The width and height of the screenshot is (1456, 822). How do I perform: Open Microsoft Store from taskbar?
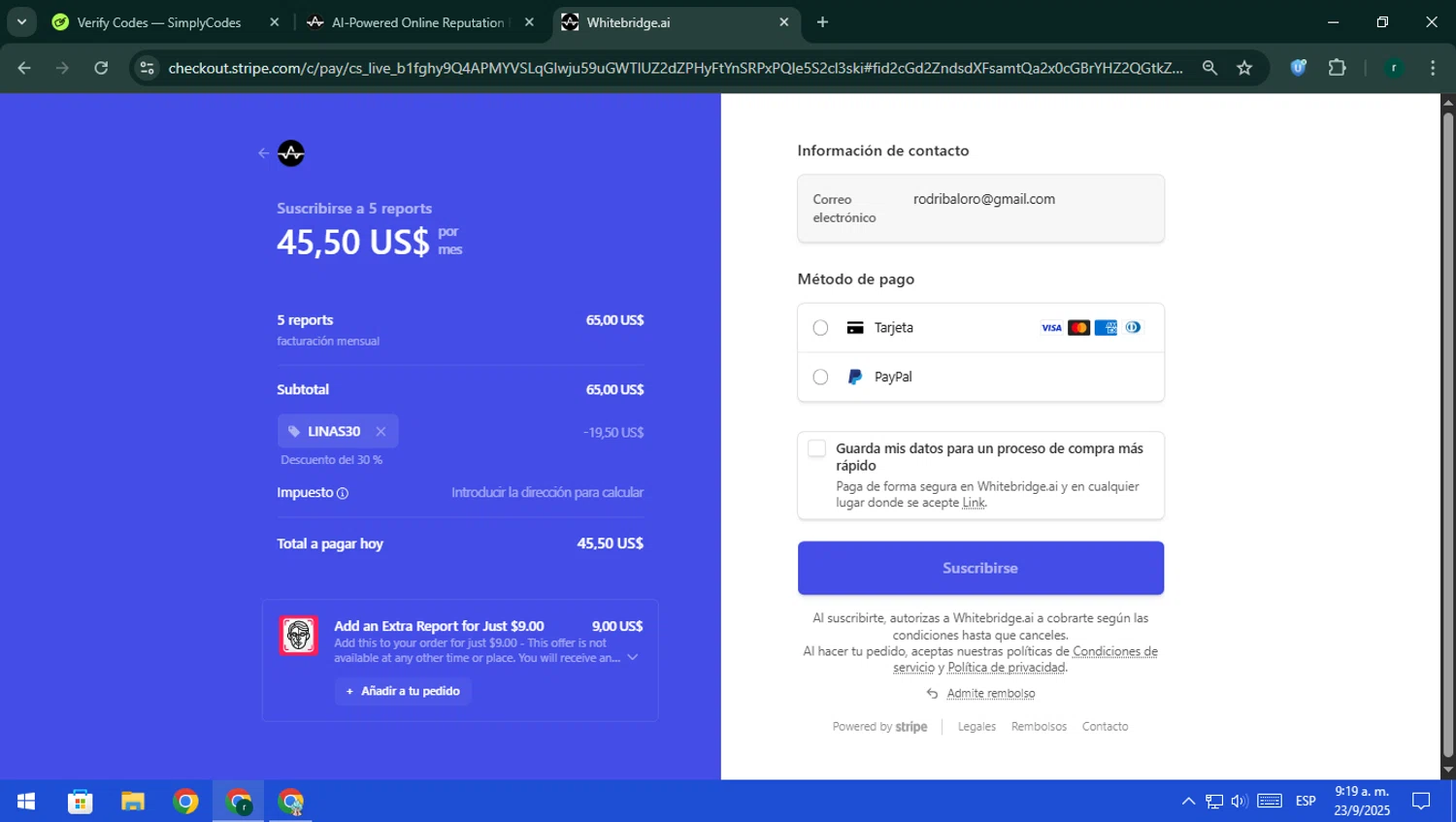click(x=80, y=802)
